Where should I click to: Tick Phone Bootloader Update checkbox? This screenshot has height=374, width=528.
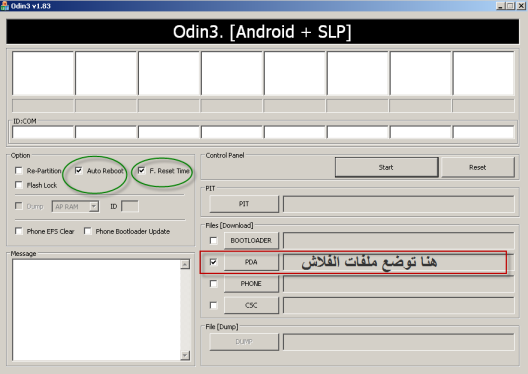click(88, 231)
